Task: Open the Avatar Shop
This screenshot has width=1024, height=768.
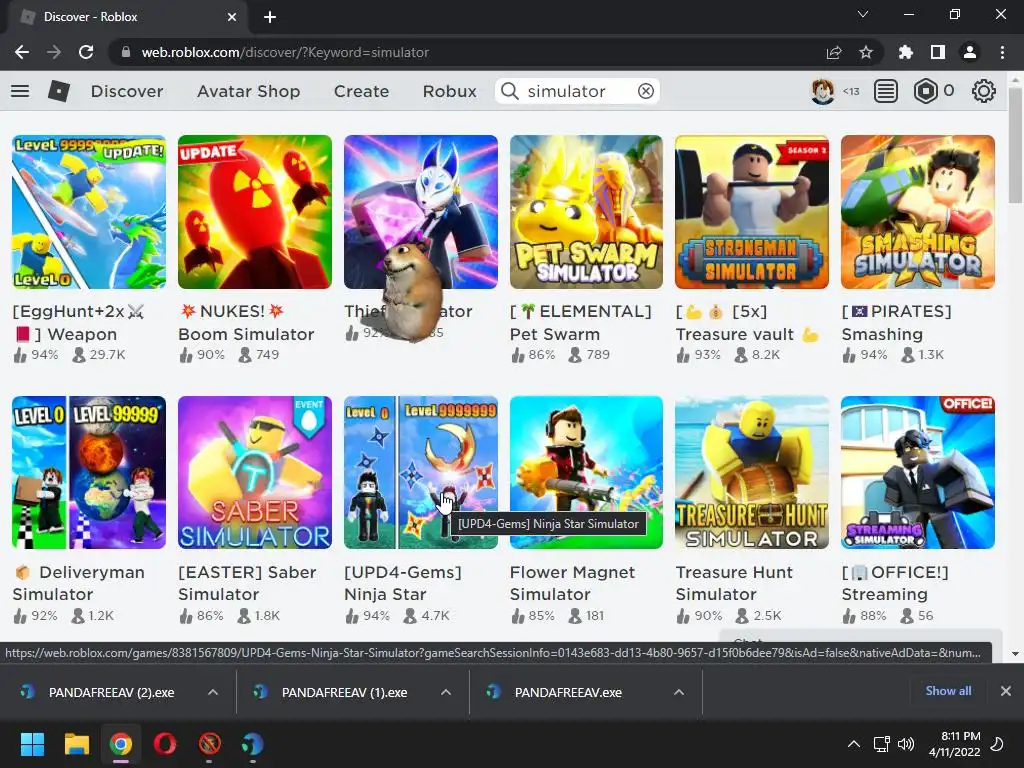Action: (249, 91)
